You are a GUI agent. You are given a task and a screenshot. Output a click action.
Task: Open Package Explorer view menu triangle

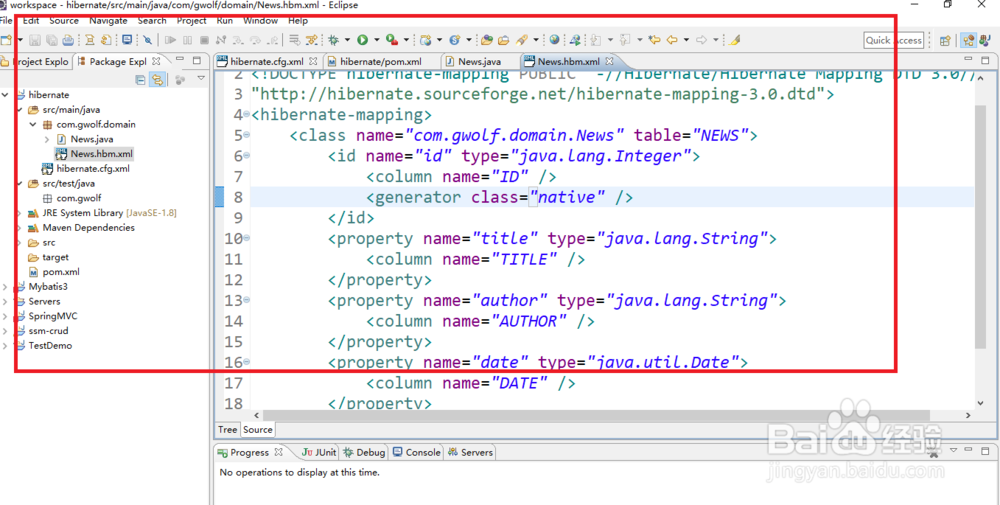201,80
